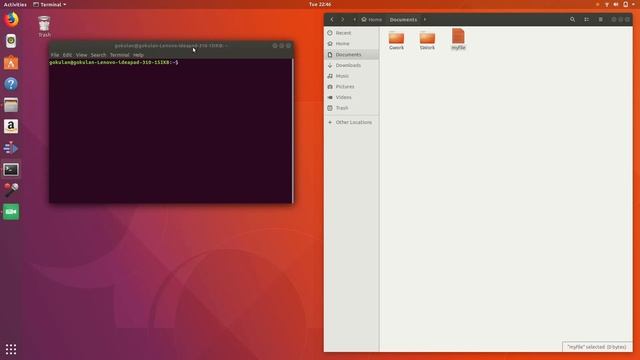Launch the green video camera app
640x360 pixels.
[x=11, y=212]
